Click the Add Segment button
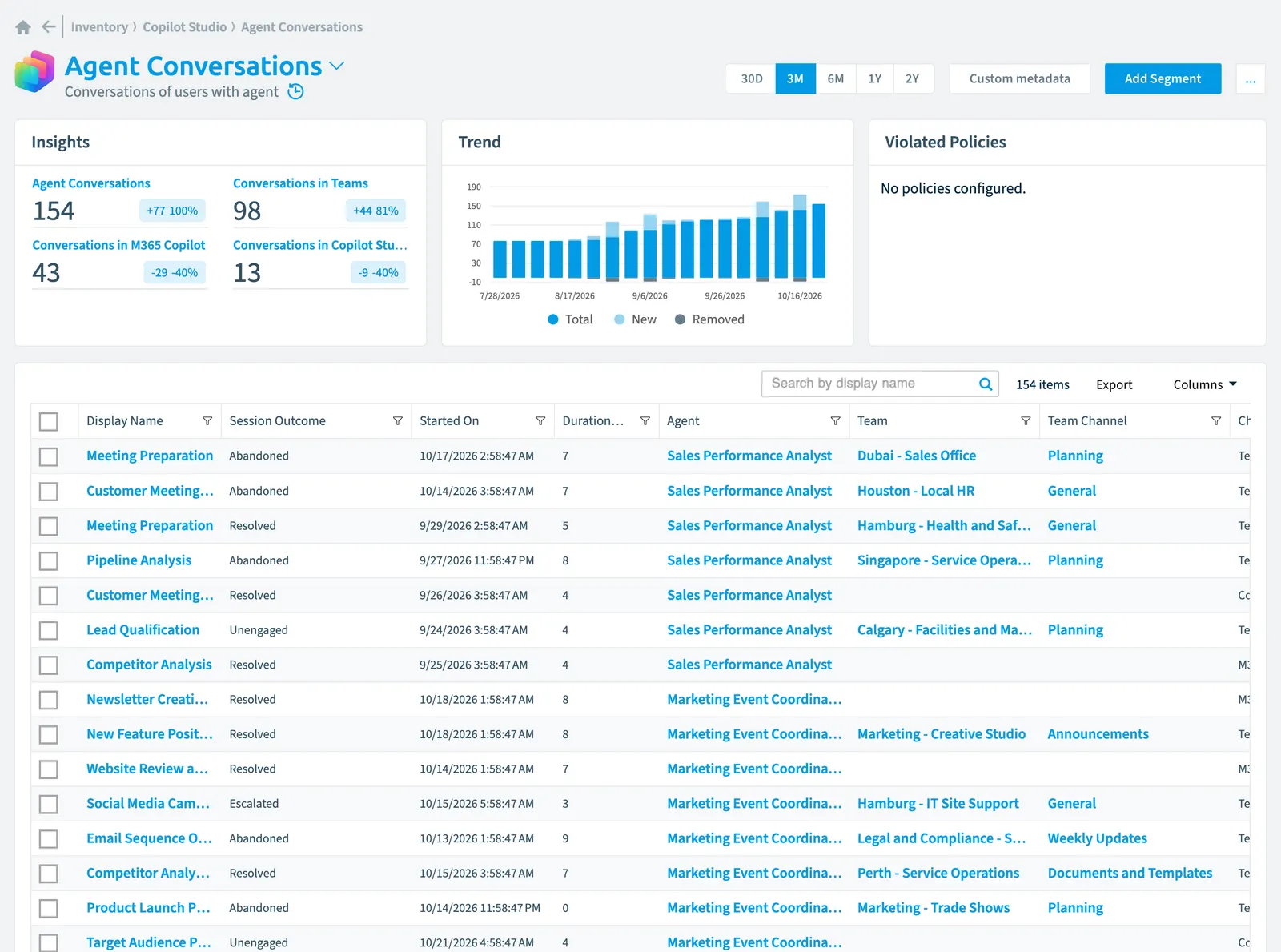The width and height of the screenshot is (1281, 952). tap(1163, 79)
